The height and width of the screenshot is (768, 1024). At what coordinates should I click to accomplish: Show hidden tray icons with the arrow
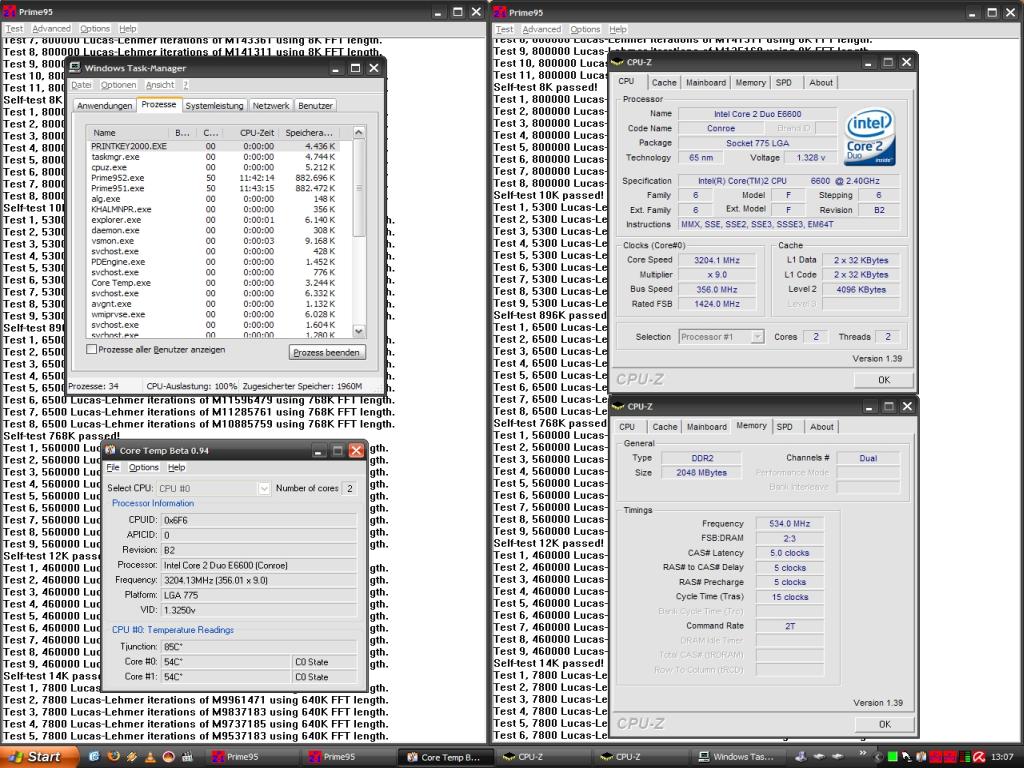878,757
